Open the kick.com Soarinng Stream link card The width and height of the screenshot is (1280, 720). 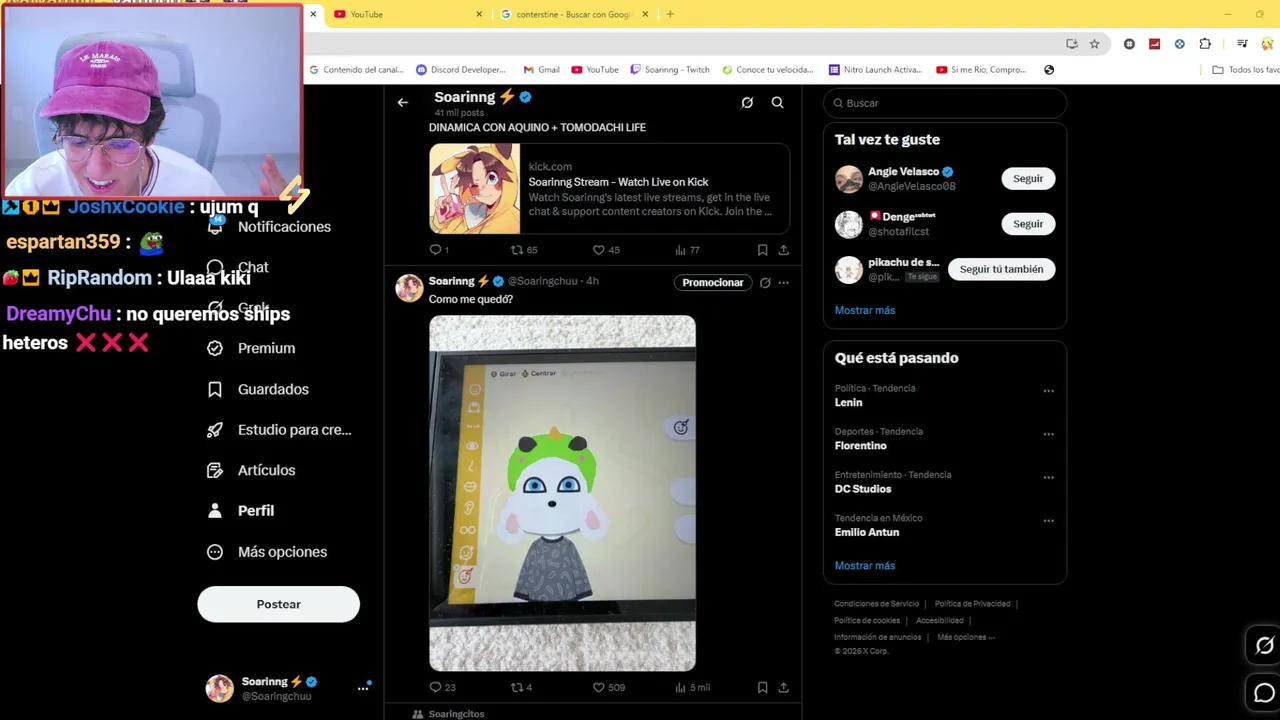(x=609, y=189)
